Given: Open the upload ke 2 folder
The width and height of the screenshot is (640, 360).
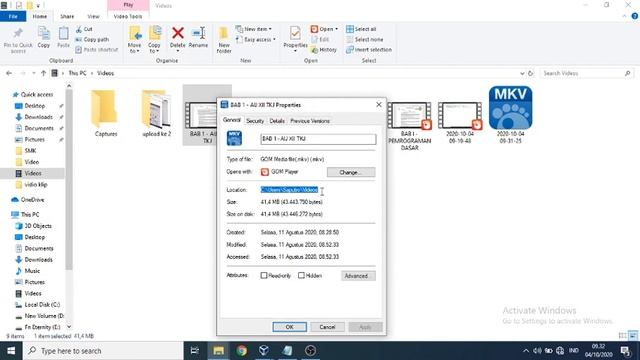Looking at the screenshot, I should [x=156, y=113].
